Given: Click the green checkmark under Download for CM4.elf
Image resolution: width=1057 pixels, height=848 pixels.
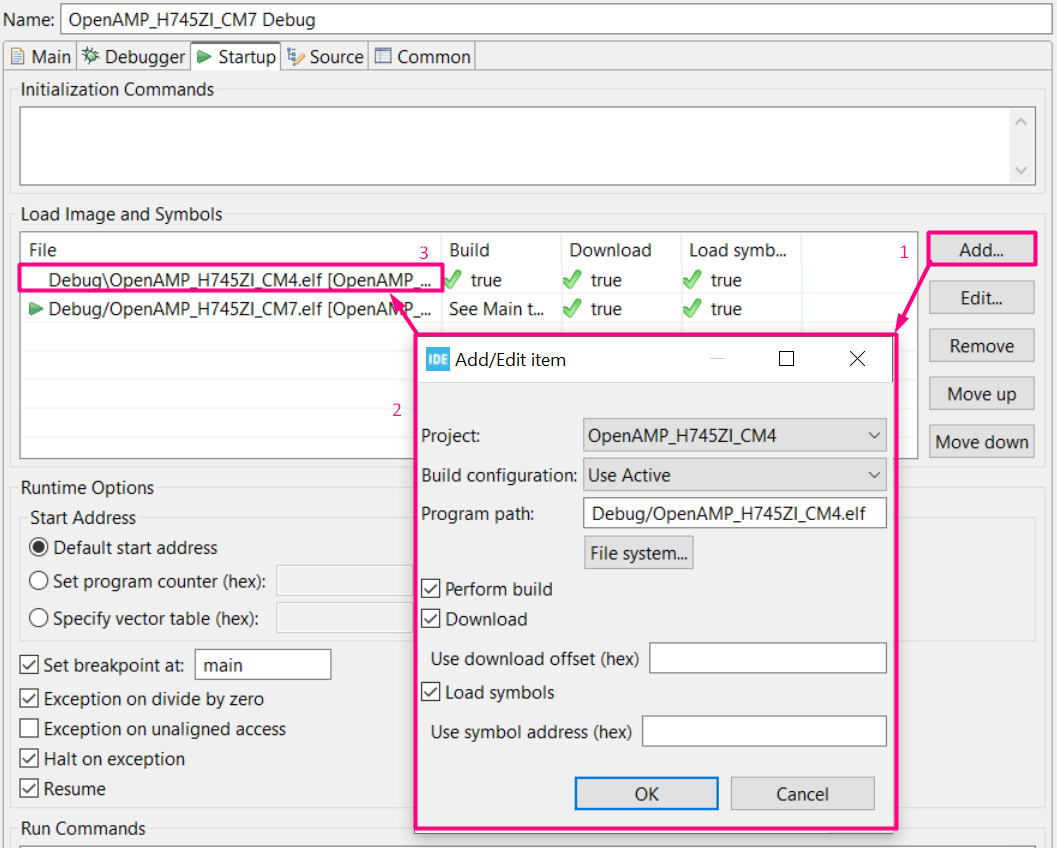Looking at the screenshot, I should coord(571,280).
